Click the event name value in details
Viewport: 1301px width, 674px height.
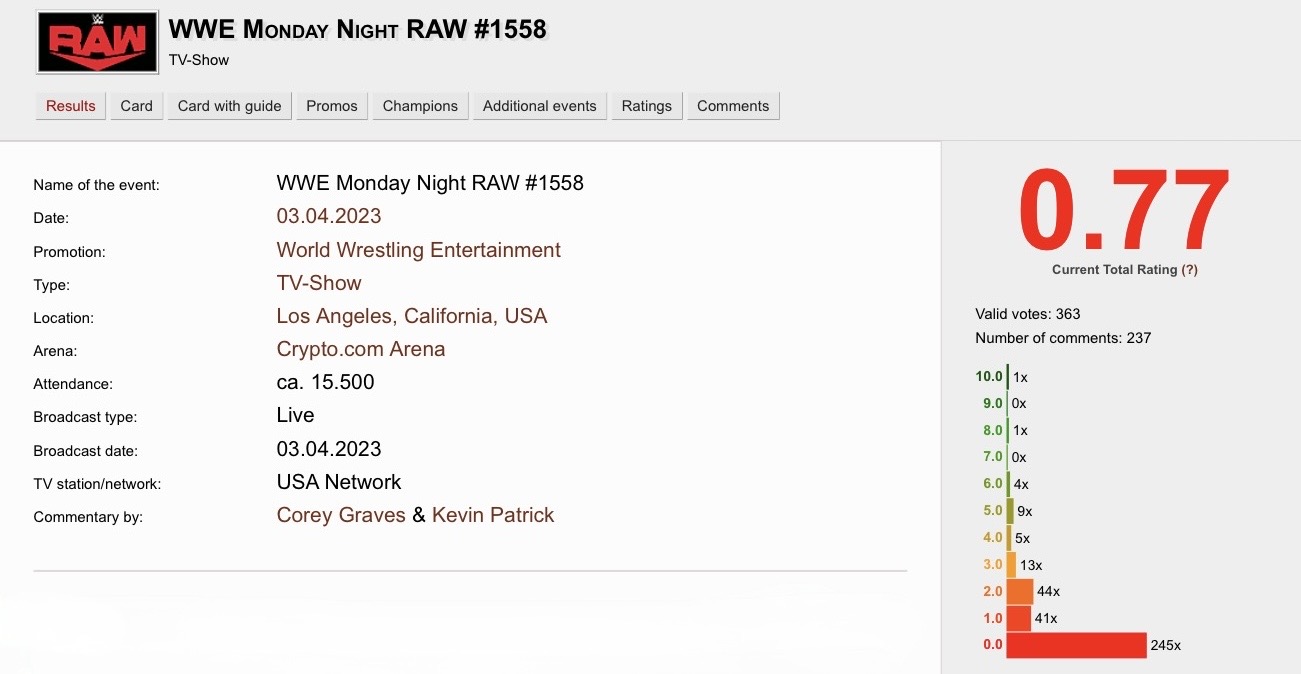click(x=430, y=183)
